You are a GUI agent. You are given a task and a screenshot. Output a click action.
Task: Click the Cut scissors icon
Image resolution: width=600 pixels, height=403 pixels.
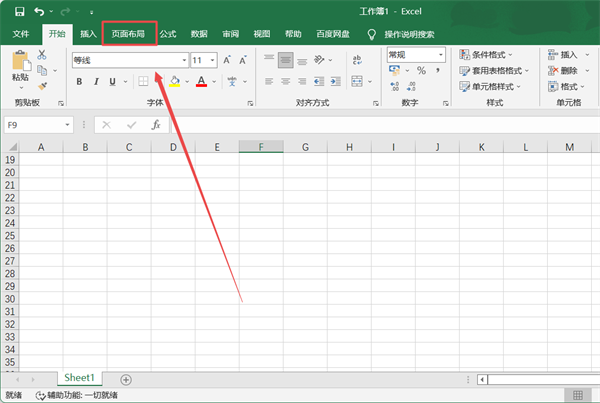point(42,54)
